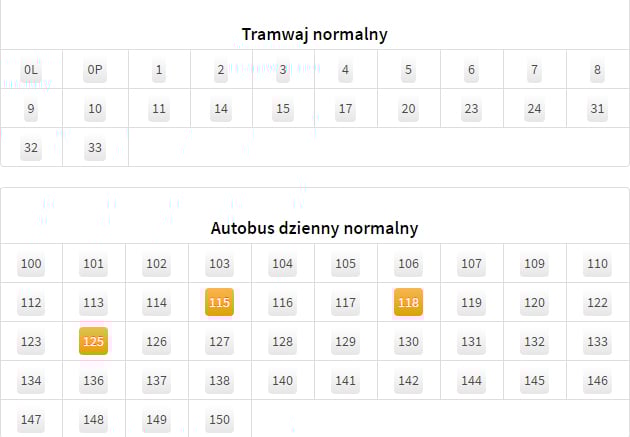This screenshot has width=630, height=437.
Task: Open tram line 33 schedule
Action: [95, 148]
